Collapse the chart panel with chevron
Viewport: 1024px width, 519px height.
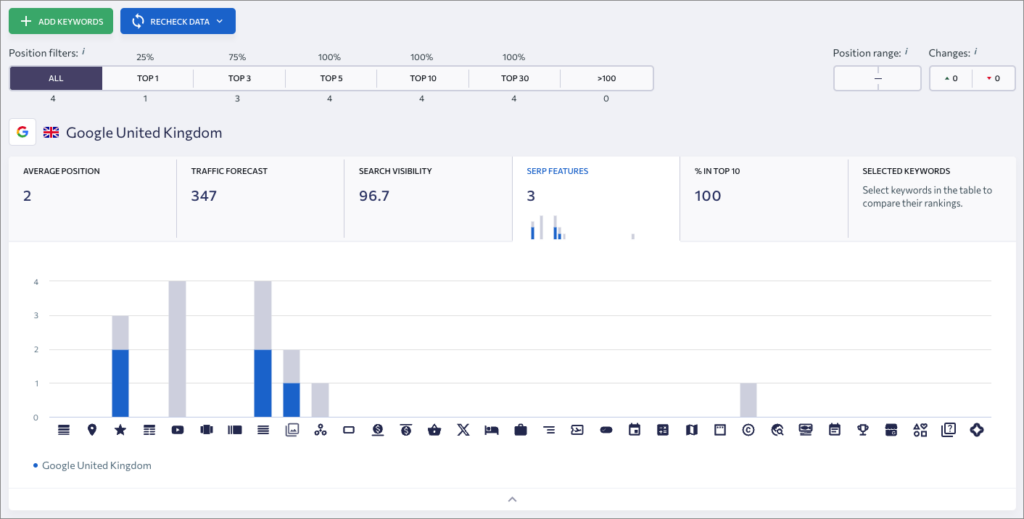512,499
